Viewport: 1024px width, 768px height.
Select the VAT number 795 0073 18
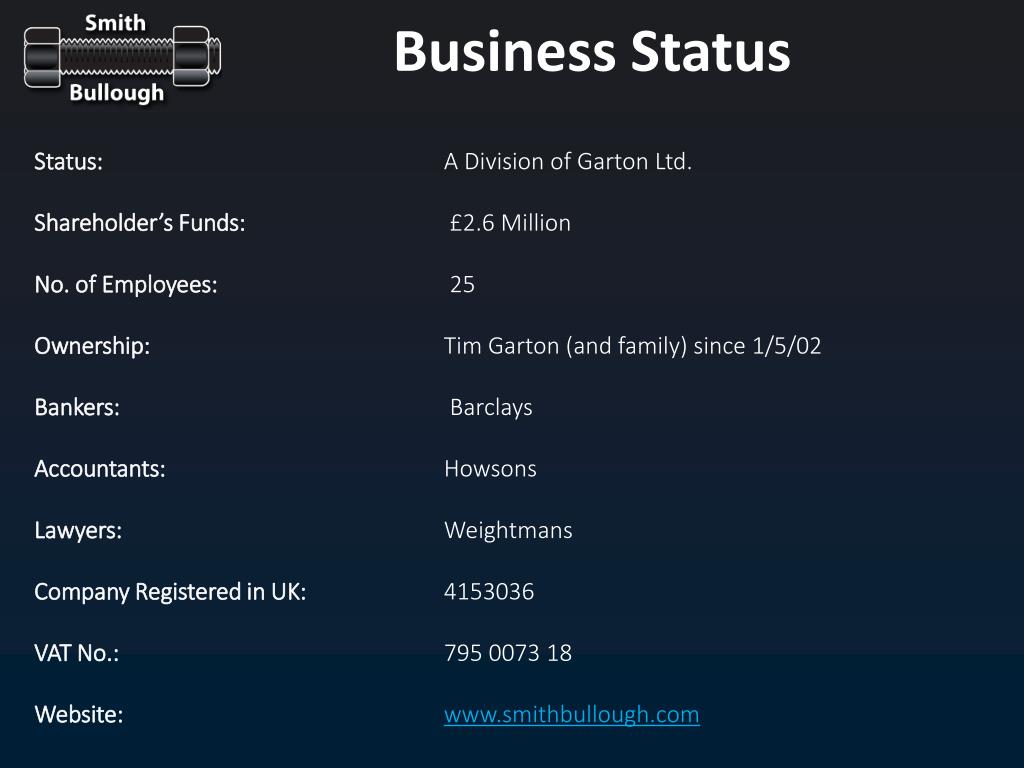click(x=508, y=653)
